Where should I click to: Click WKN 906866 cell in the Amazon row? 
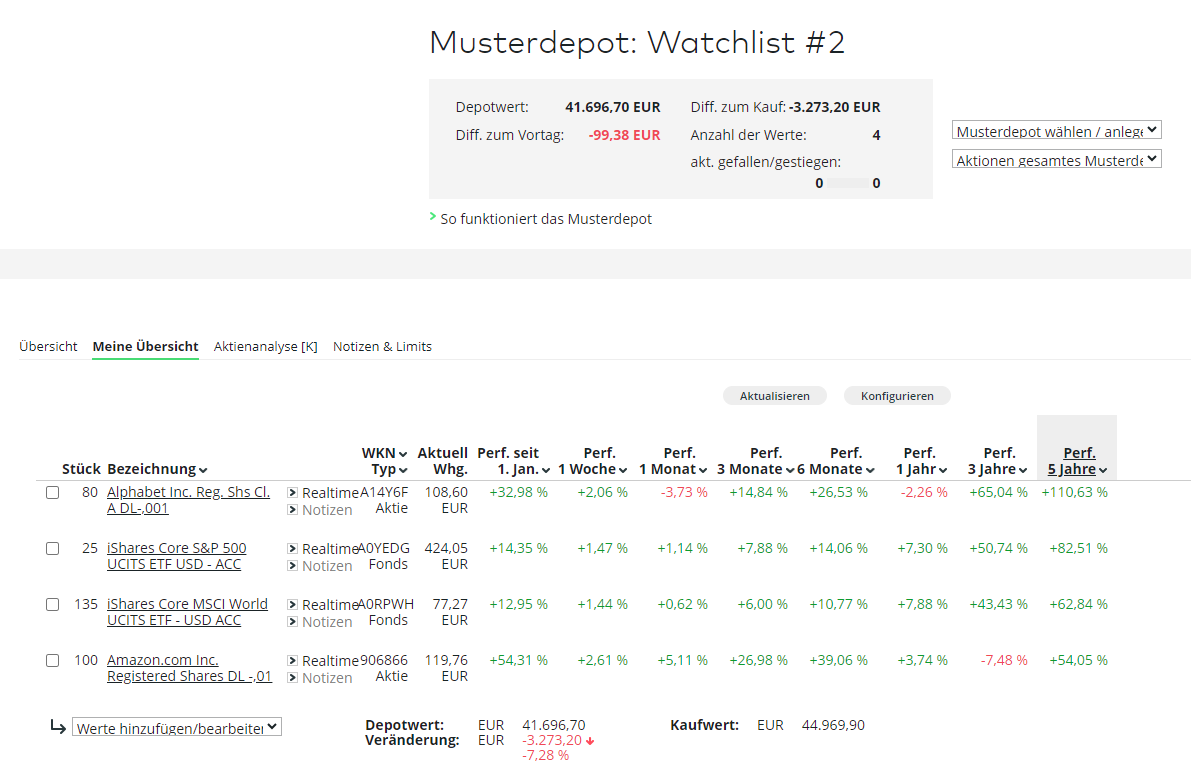(x=384, y=660)
